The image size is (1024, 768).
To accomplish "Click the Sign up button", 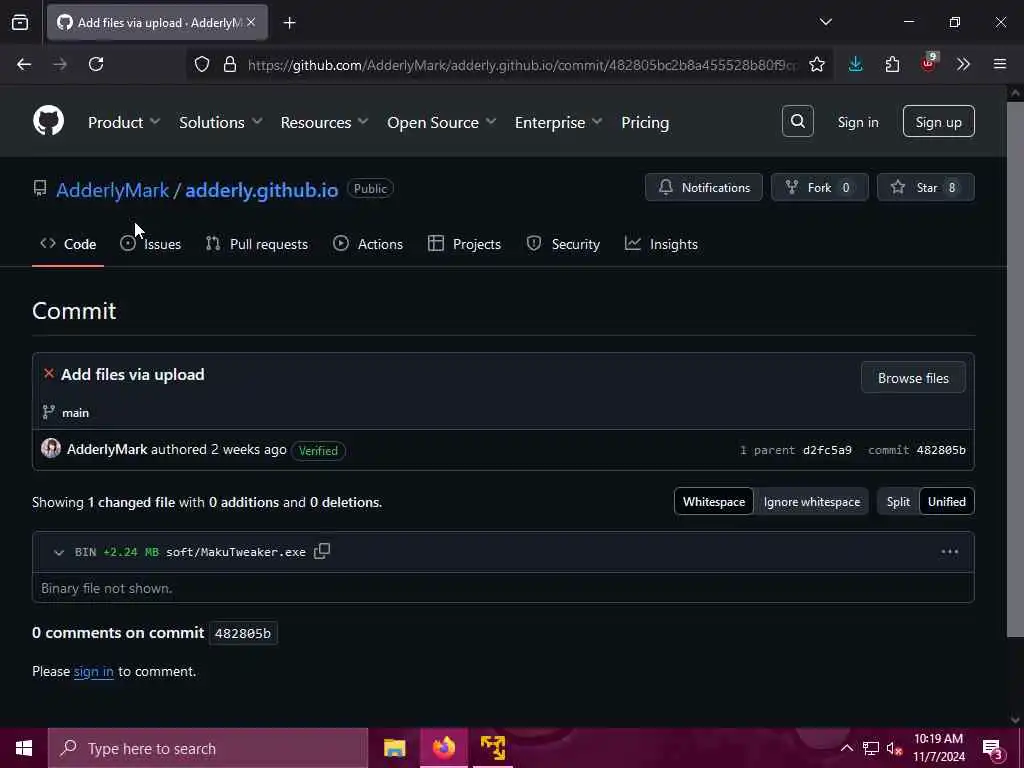I will point(938,121).
